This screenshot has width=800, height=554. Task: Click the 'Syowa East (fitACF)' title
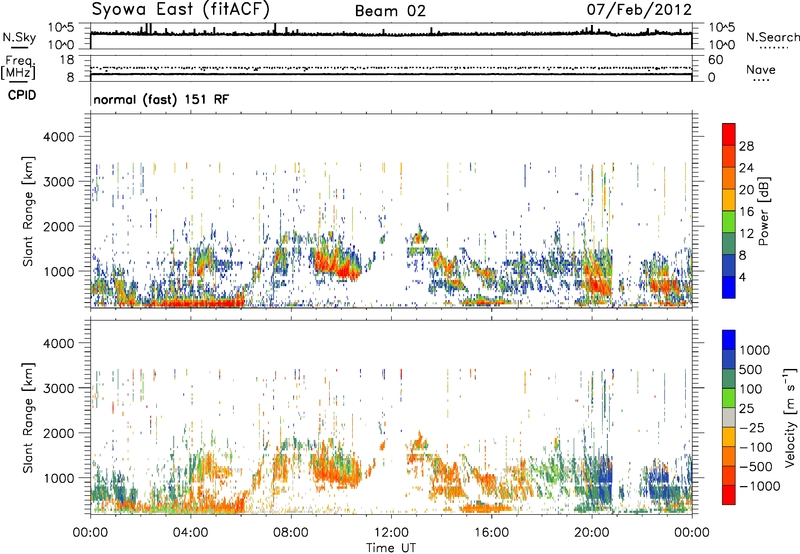181,10
